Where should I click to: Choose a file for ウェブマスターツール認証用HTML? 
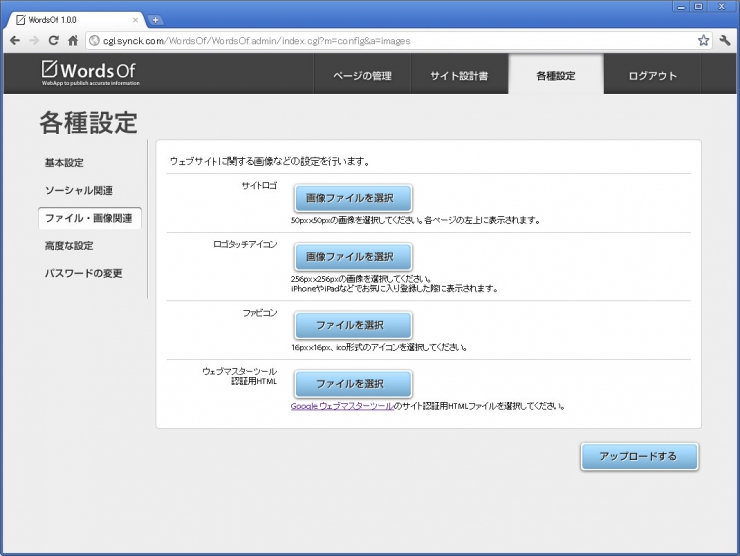(353, 384)
